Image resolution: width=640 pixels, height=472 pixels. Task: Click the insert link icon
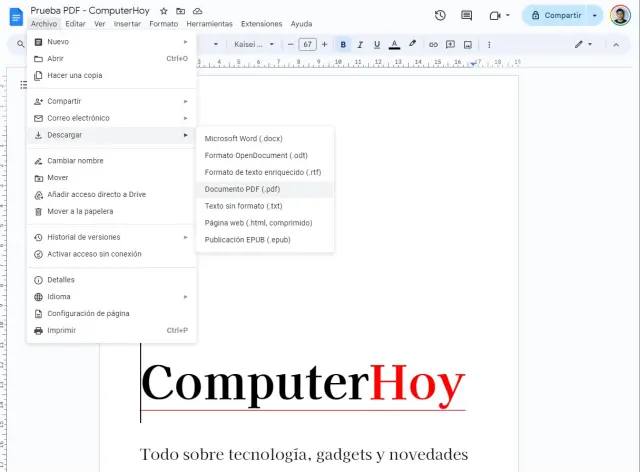433,44
